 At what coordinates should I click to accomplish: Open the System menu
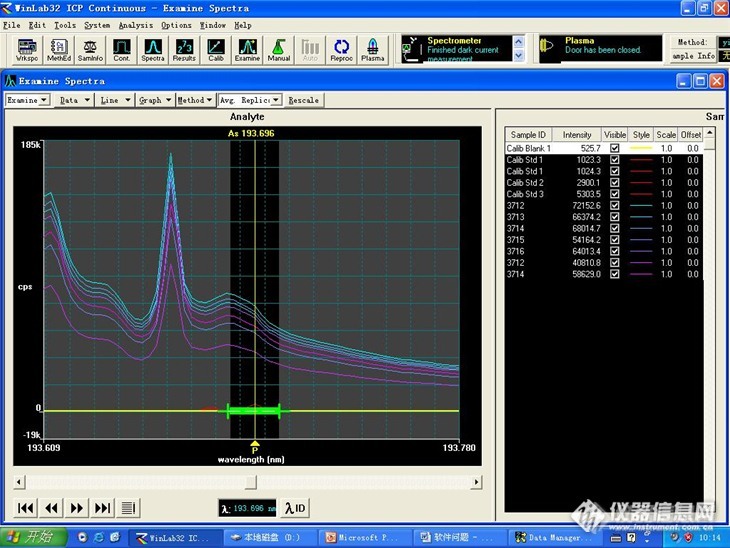97,25
